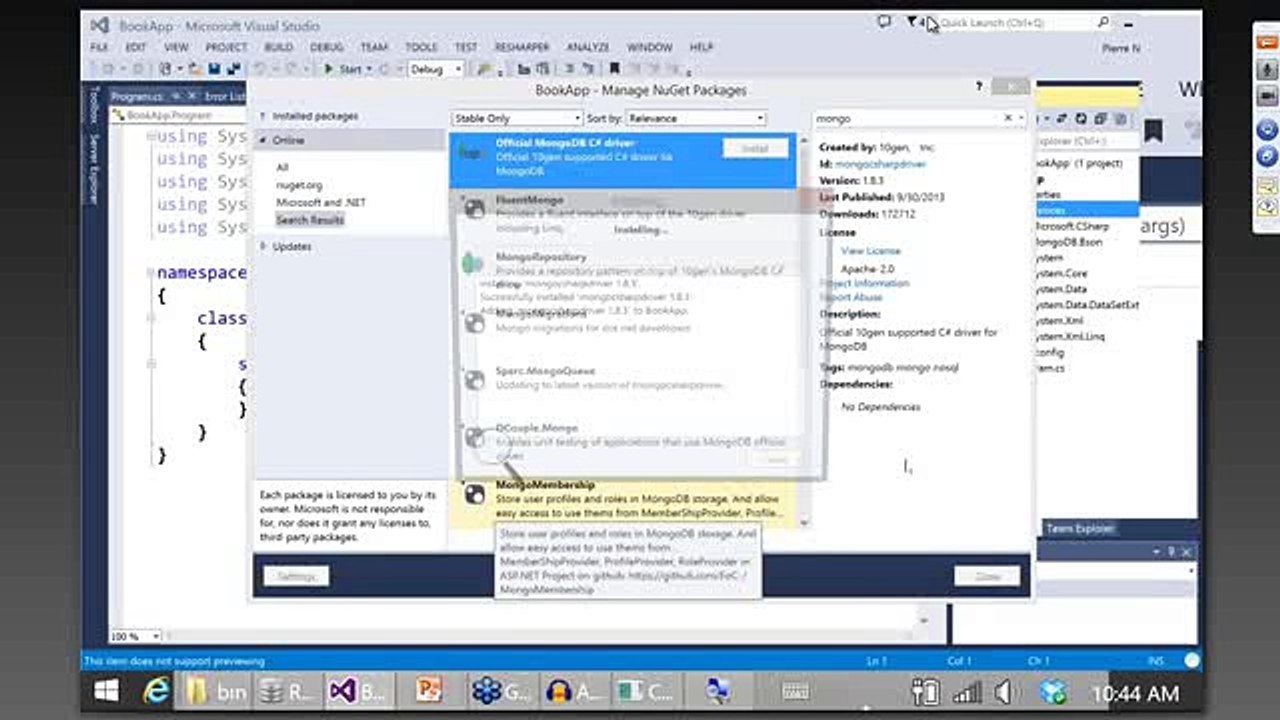
Task: Open Internet Explorer from taskbar
Action: tap(156, 691)
